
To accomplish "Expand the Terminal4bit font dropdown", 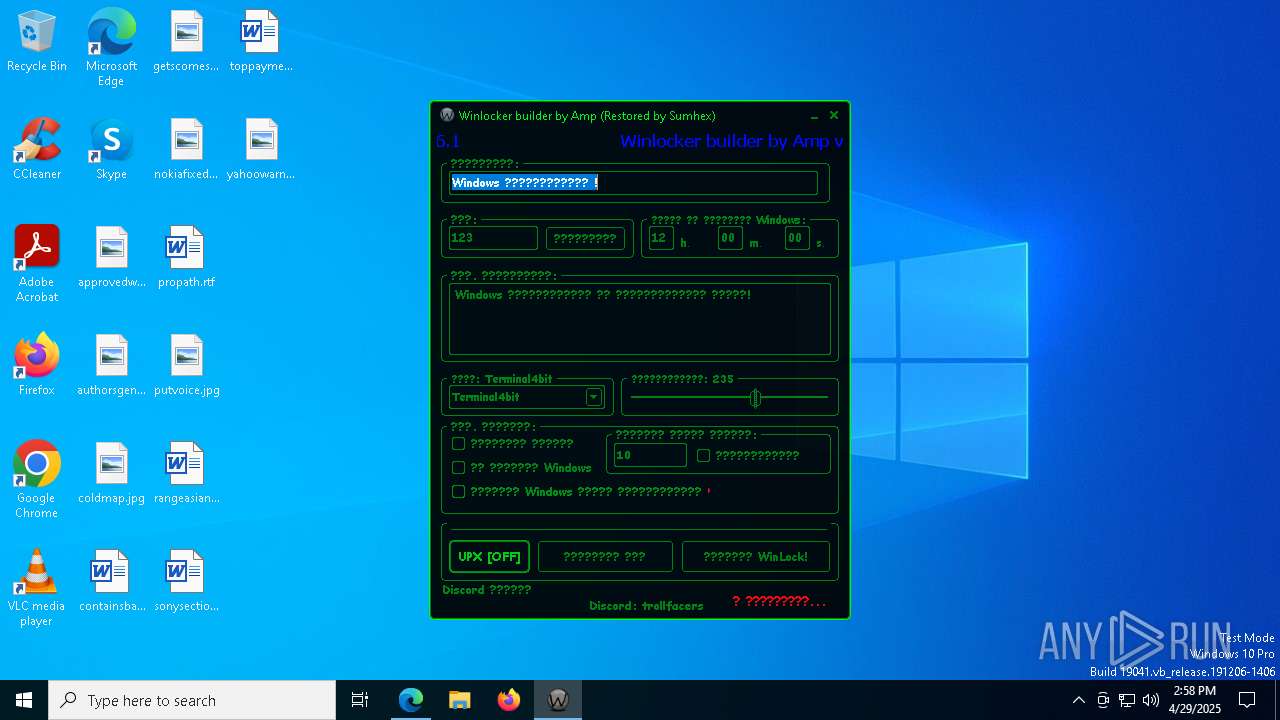I will click(593, 397).
